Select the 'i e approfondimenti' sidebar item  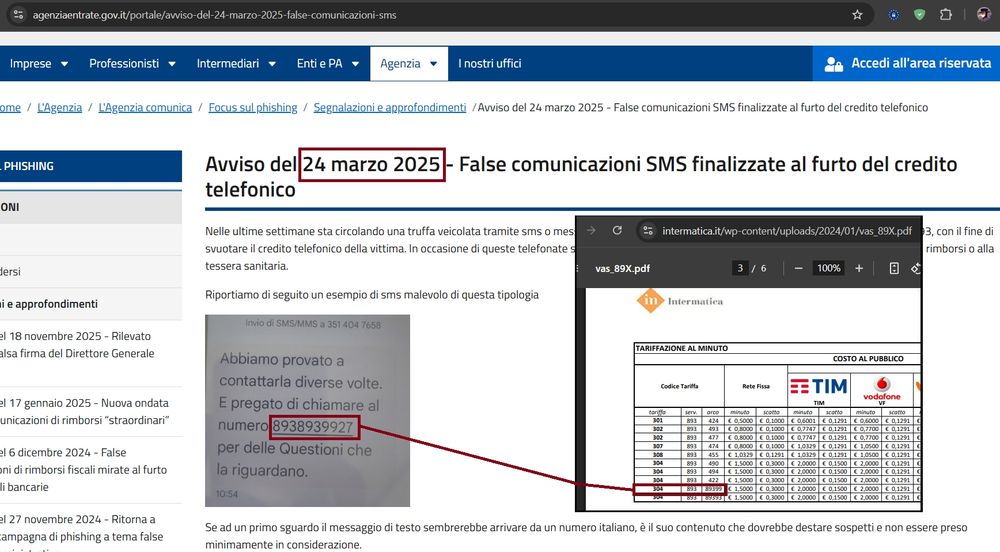(91, 304)
